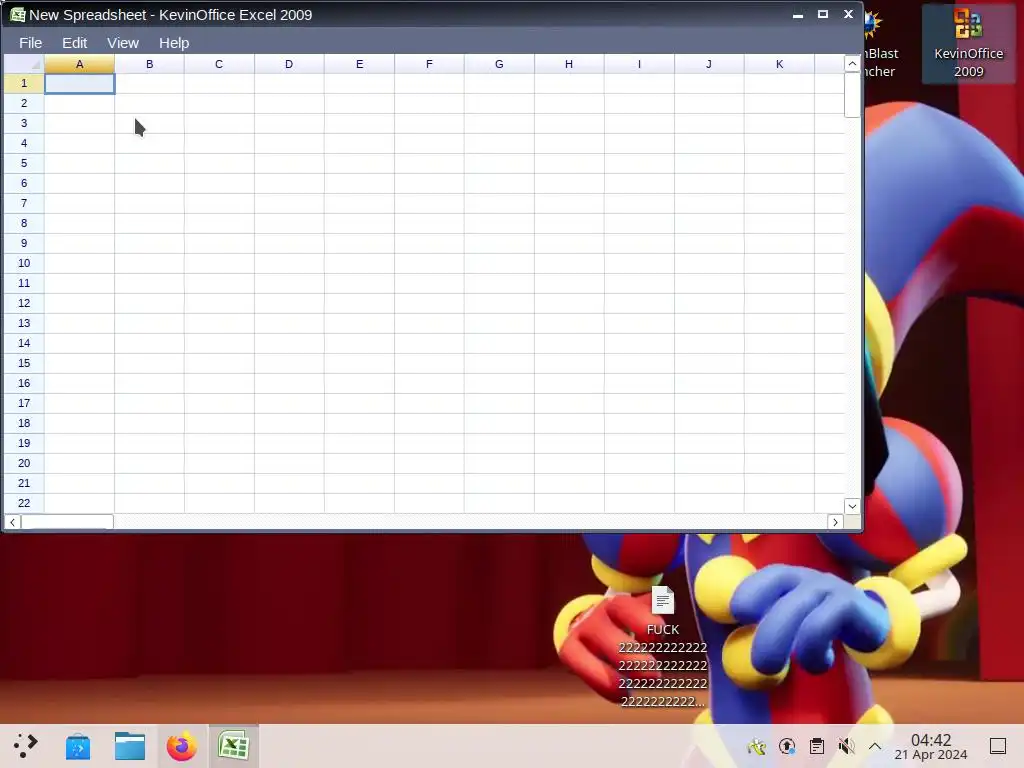This screenshot has height=768, width=1024.
Task: Select column B header
Action: click(150, 64)
